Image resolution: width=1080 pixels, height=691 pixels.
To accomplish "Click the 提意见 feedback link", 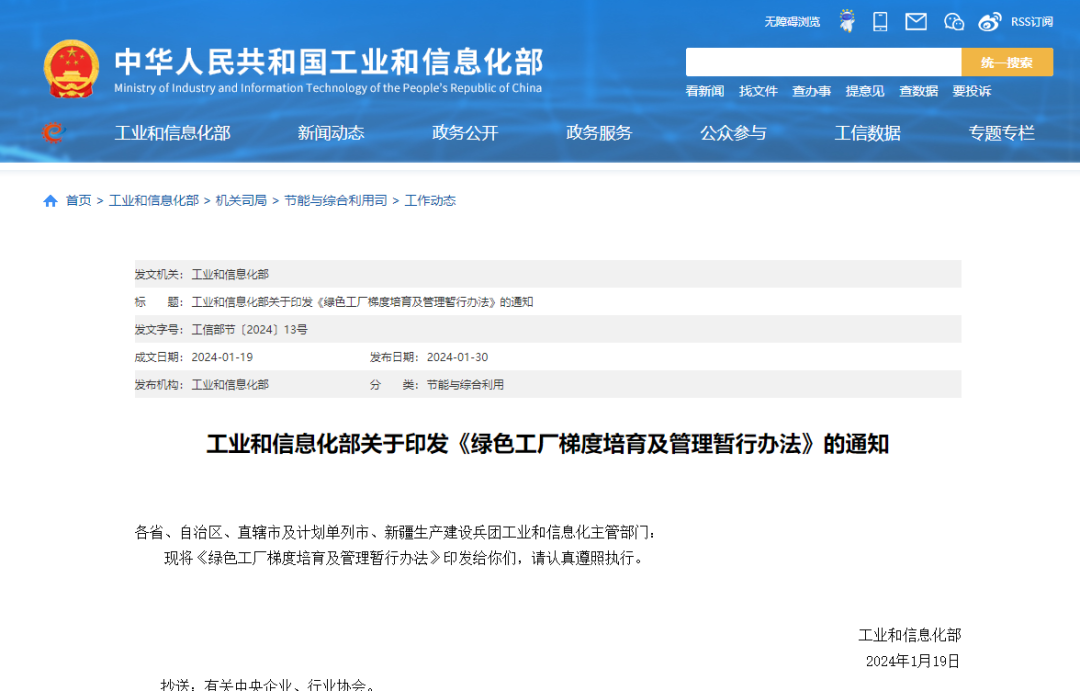I will tap(864, 91).
